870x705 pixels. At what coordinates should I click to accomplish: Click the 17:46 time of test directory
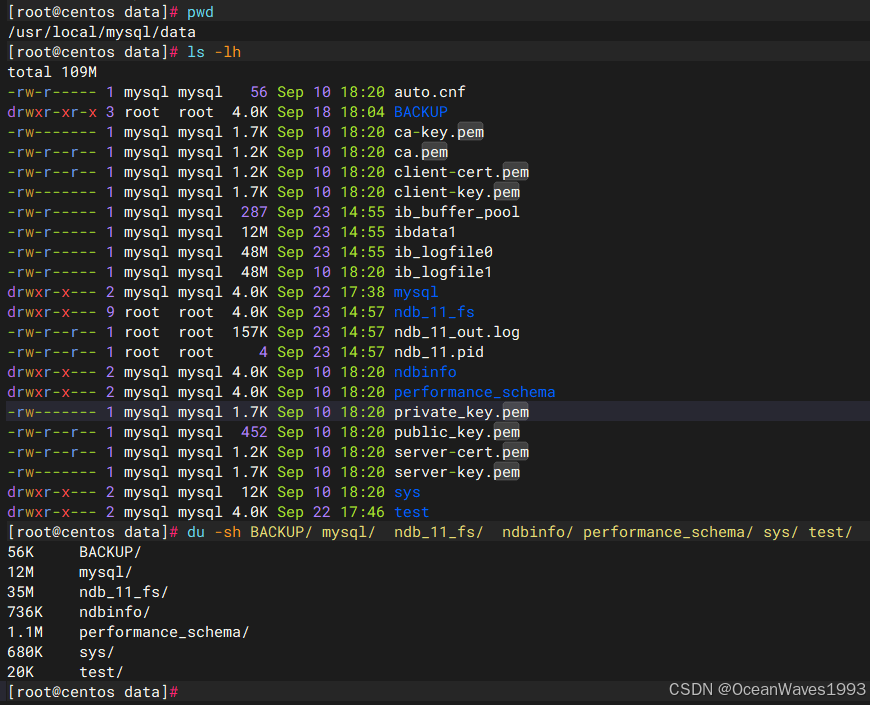362,511
